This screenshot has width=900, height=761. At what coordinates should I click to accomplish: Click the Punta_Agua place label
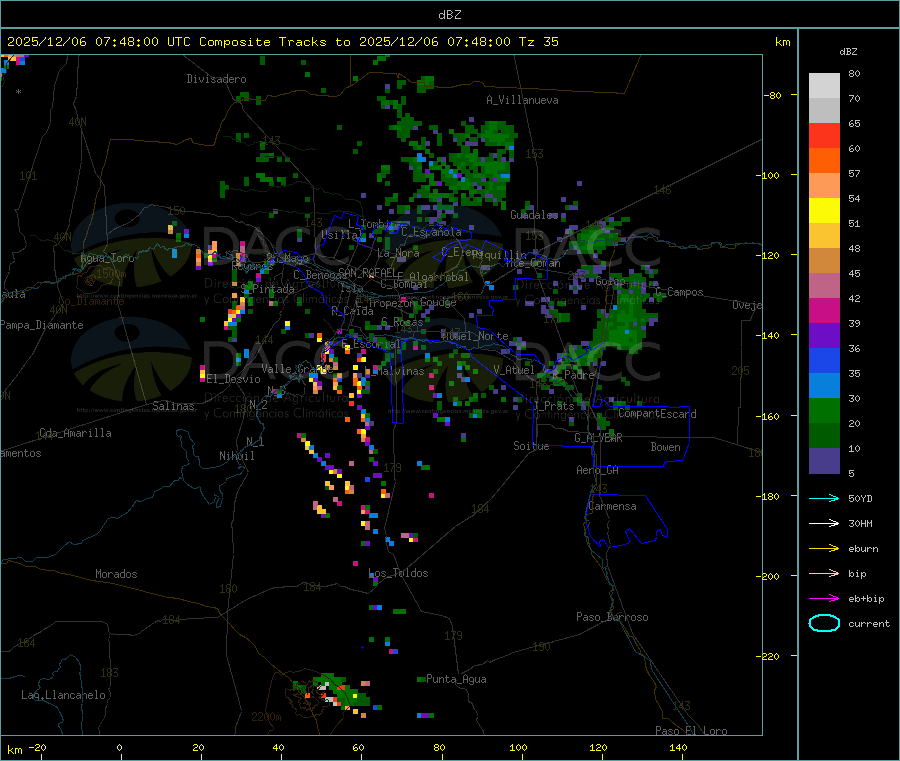click(x=456, y=679)
